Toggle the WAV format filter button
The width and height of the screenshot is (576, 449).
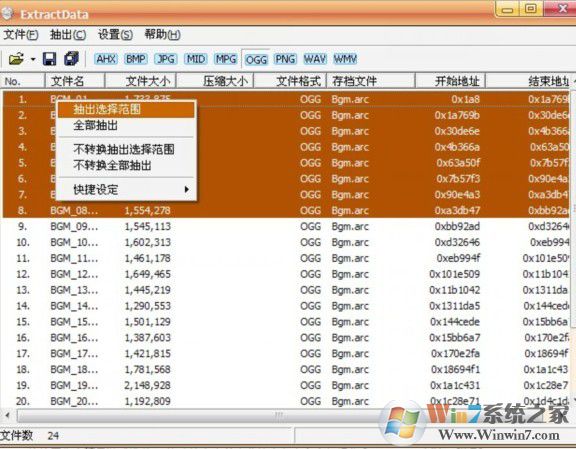pos(315,59)
